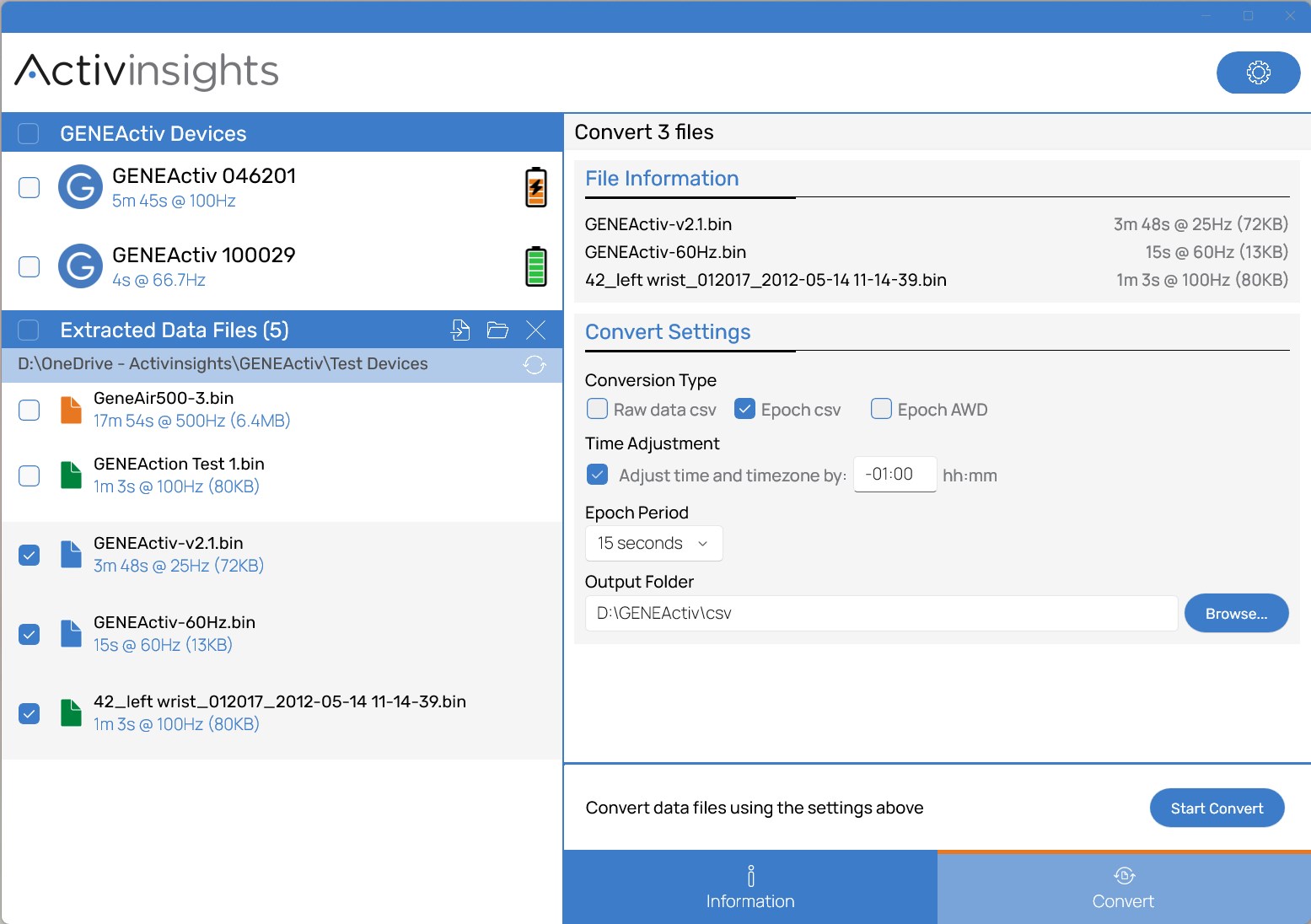The height and width of the screenshot is (924, 1311).
Task: Disable Epoch csv conversion type
Action: 744,409
